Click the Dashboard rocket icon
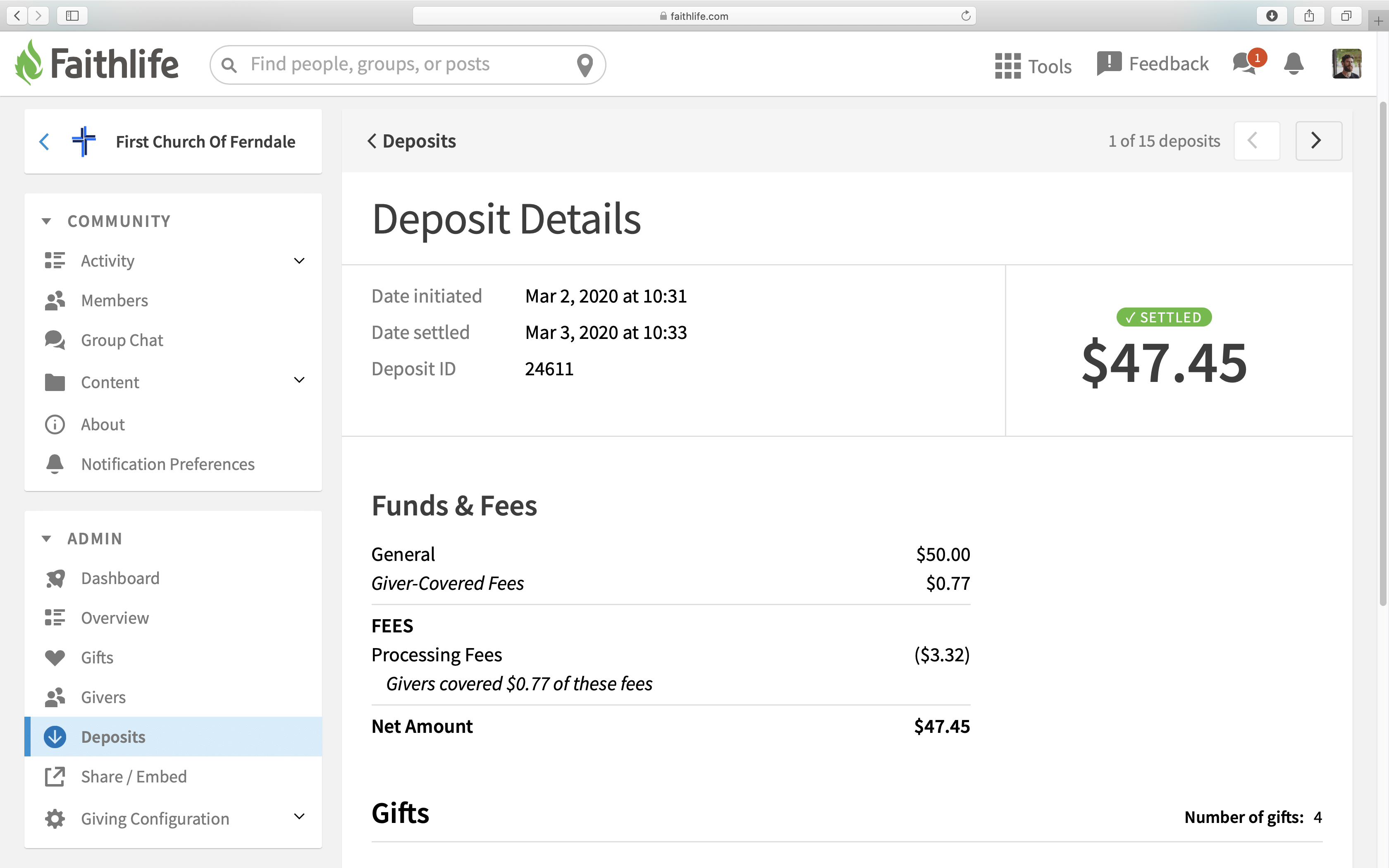The image size is (1389, 868). click(x=55, y=578)
